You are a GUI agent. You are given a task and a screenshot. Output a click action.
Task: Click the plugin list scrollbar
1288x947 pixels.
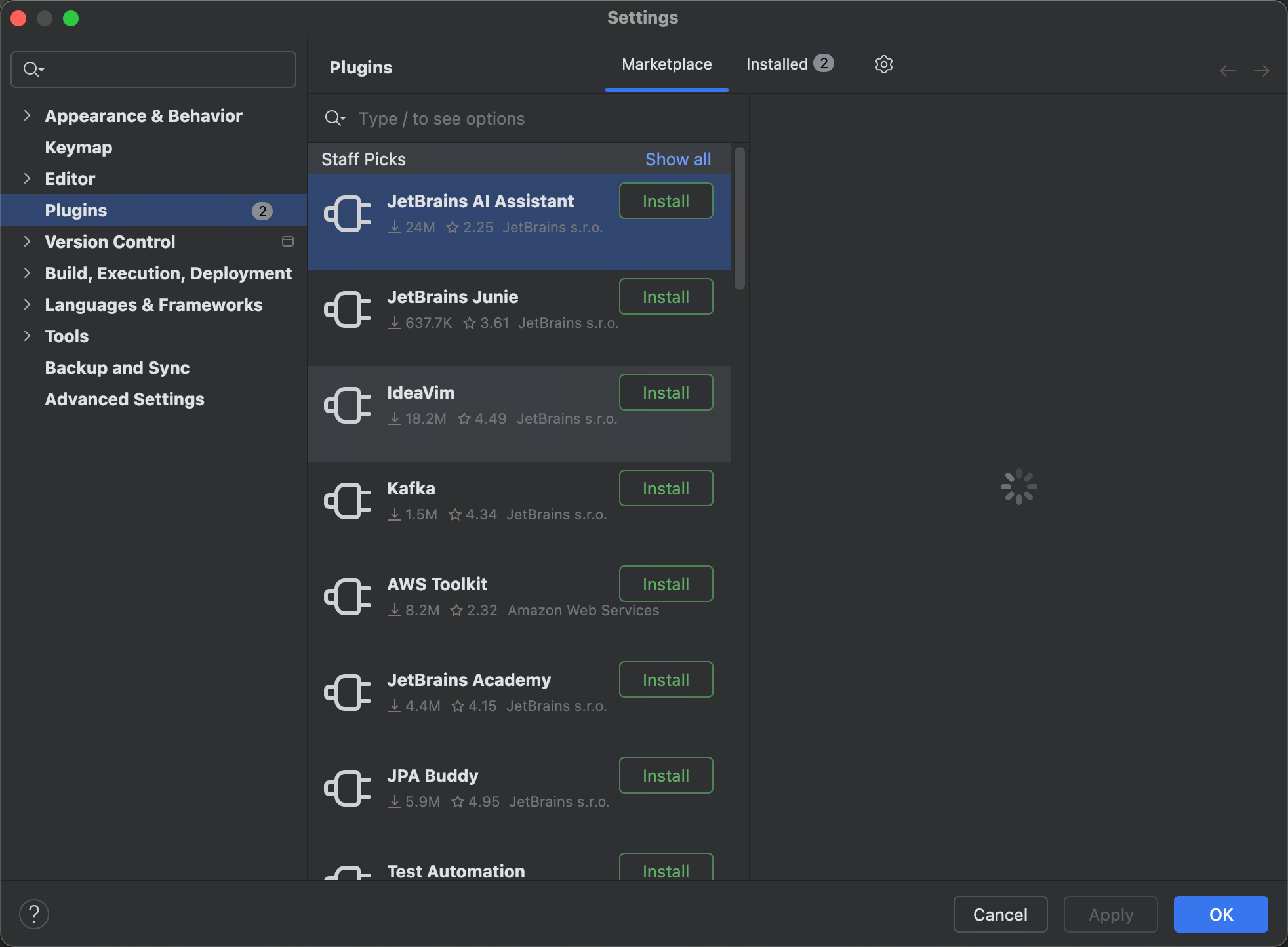point(740,218)
